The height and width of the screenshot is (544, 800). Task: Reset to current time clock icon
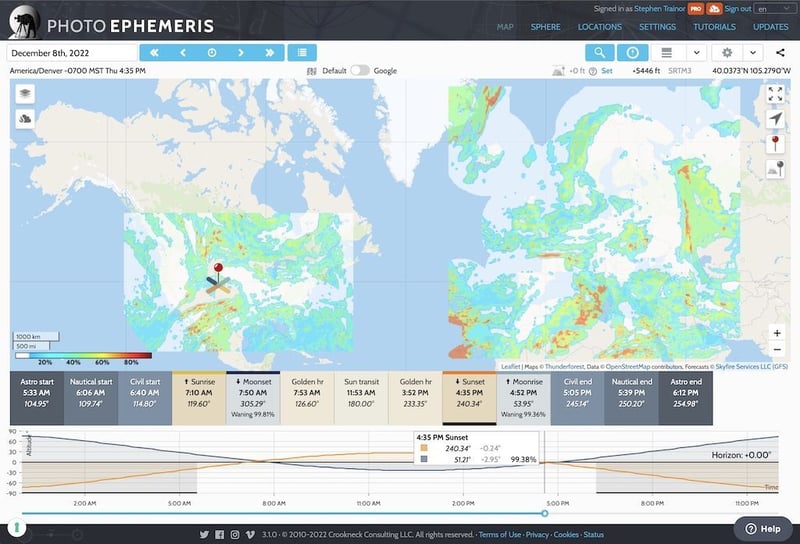tap(212, 53)
